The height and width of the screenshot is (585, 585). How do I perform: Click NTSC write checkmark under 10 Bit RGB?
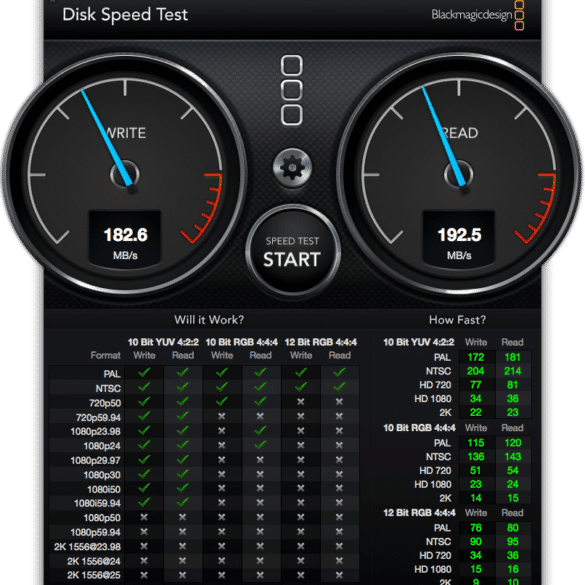pos(222,387)
